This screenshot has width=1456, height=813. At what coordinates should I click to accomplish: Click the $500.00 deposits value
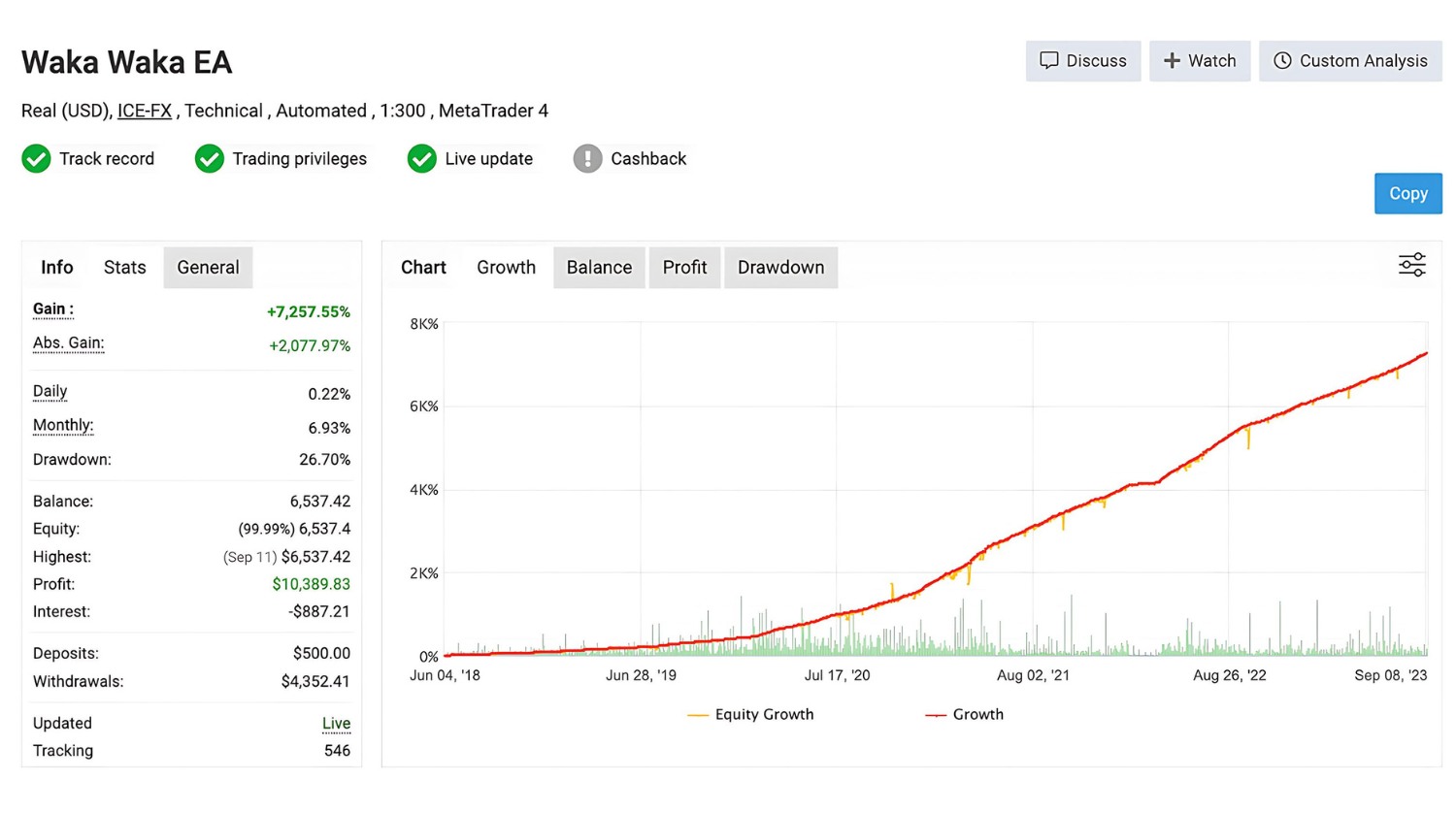point(321,653)
